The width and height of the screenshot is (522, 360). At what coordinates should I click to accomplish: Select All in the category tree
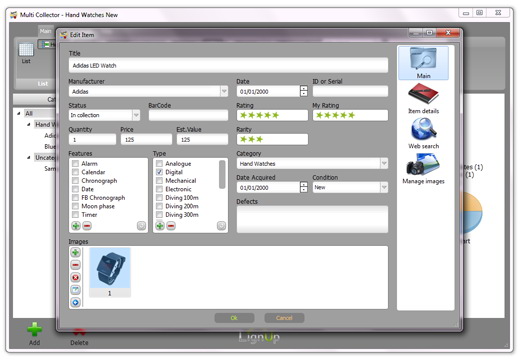pyautogui.click(x=29, y=113)
